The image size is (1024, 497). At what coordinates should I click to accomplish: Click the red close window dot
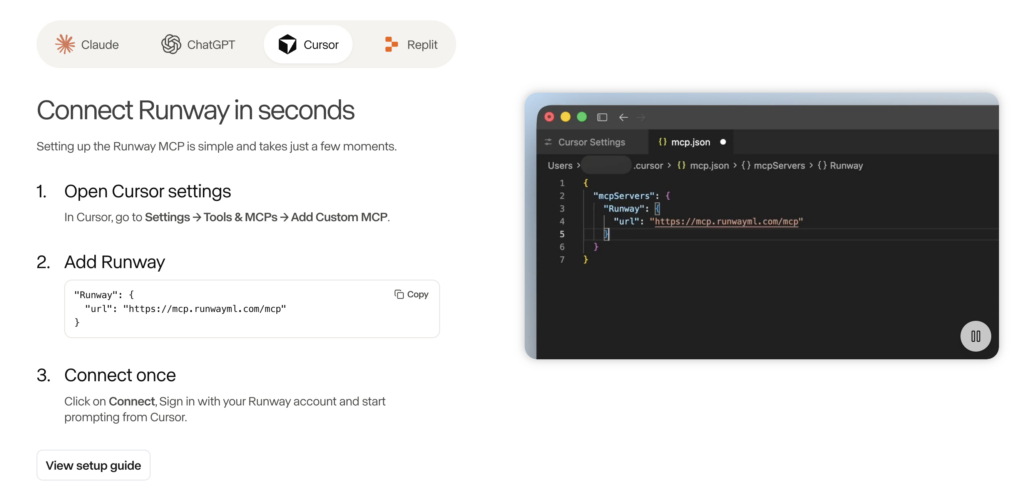549,118
